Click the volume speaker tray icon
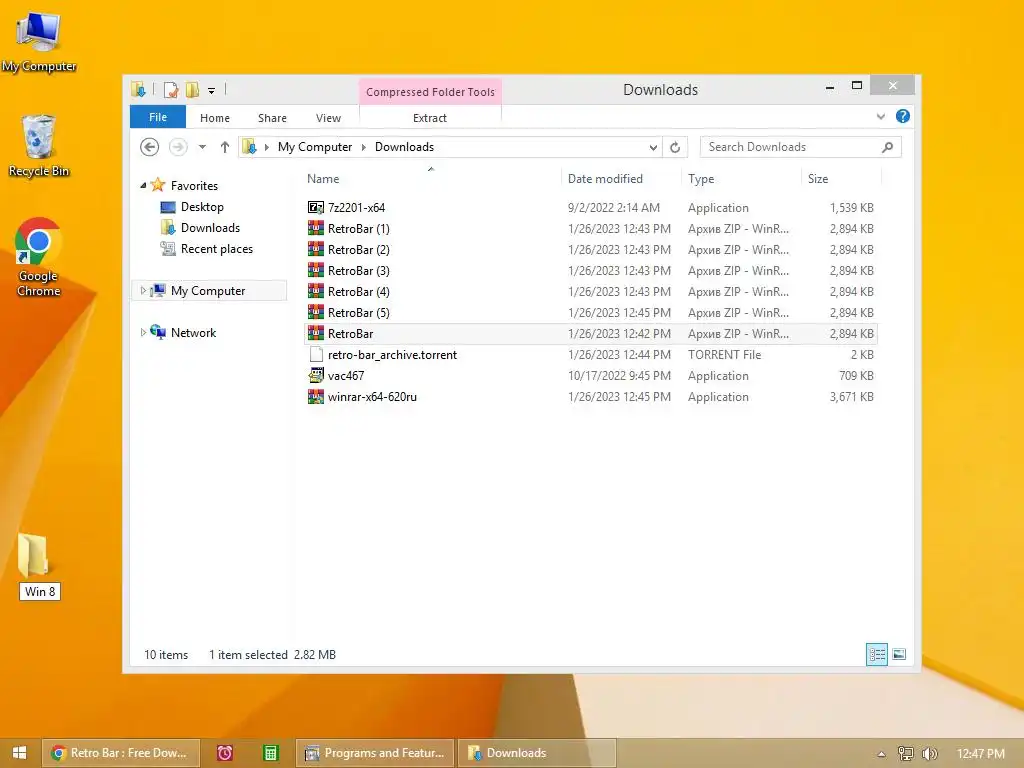 (x=929, y=754)
